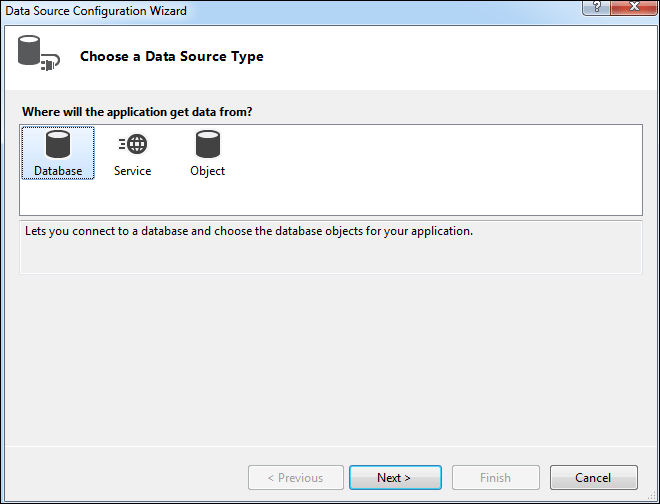Choose the Service globe icon
This screenshot has height=504, width=660.
[132, 145]
